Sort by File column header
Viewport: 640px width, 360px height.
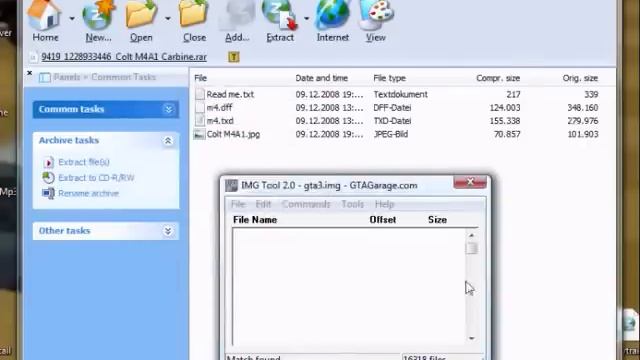[x=200, y=78]
